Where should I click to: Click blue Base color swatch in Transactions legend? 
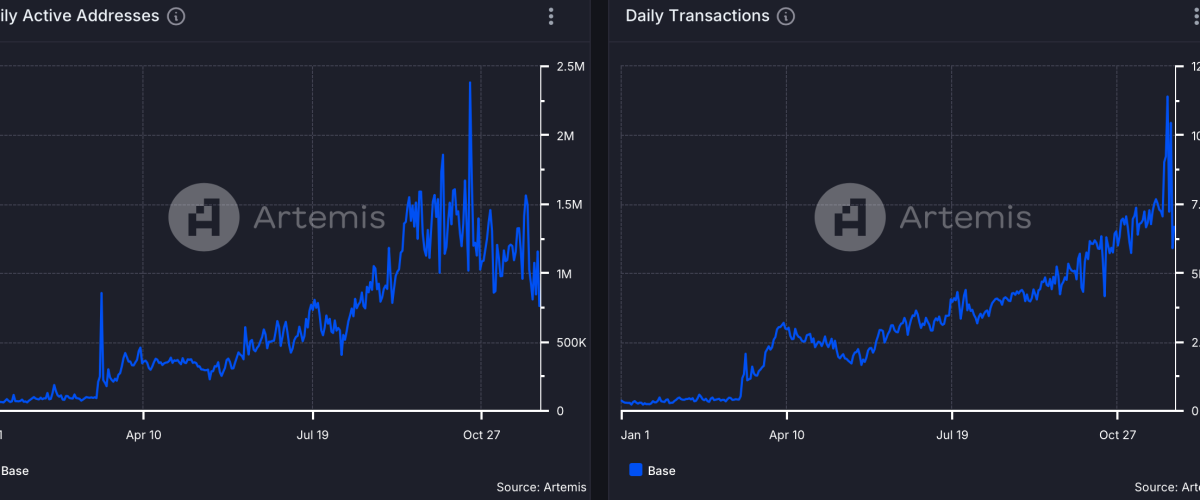pos(635,470)
